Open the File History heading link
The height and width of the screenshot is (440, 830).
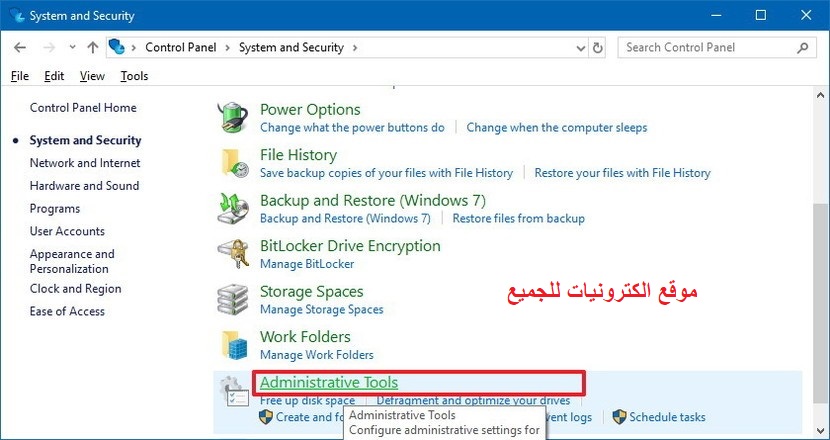(x=299, y=155)
